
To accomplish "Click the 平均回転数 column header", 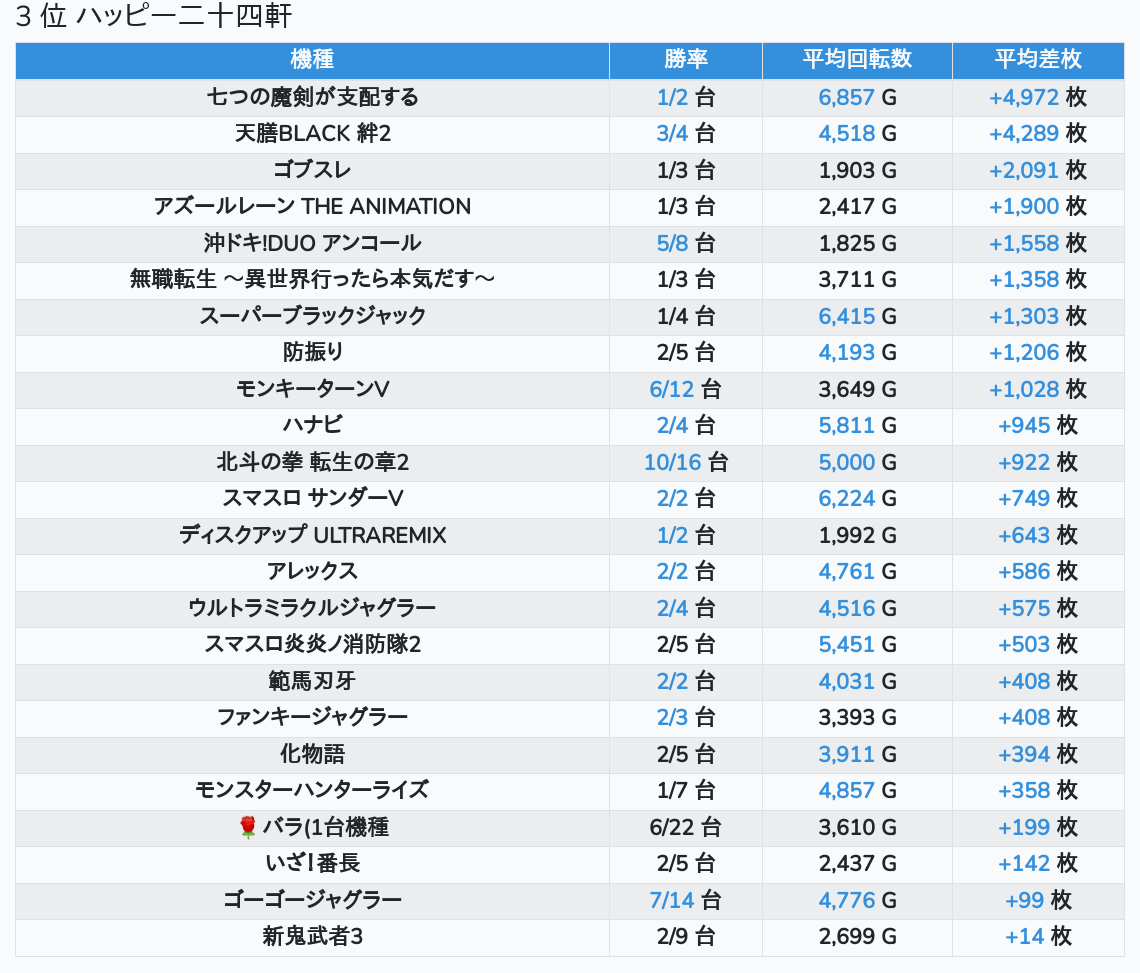I will (x=857, y=60).
